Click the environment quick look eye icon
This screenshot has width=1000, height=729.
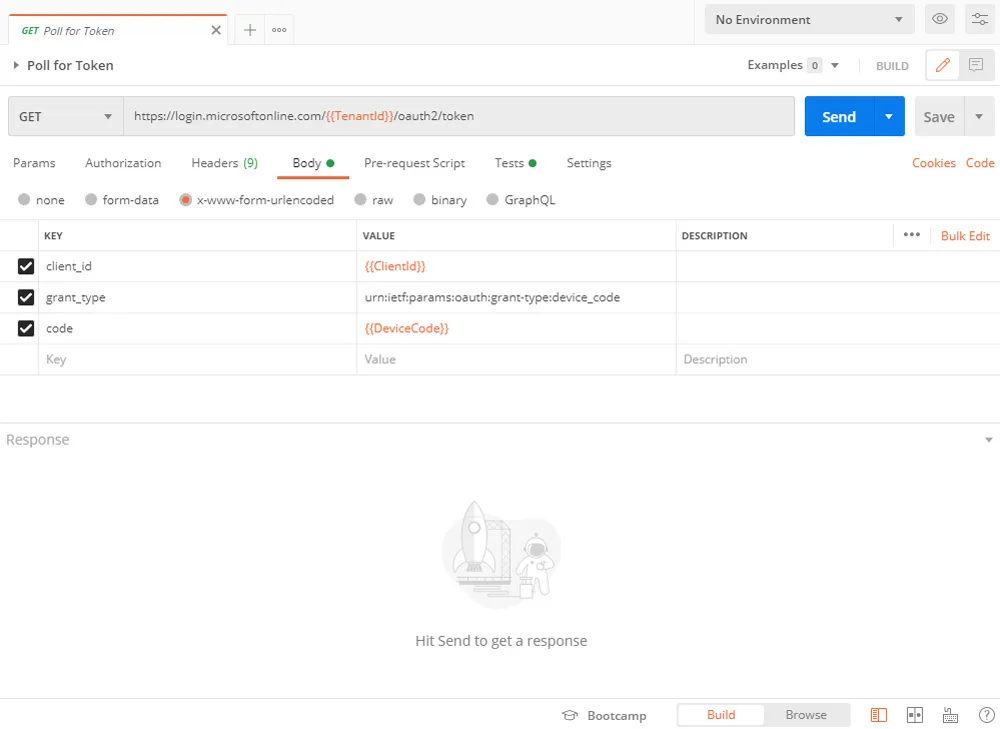[x=939, y=19]
